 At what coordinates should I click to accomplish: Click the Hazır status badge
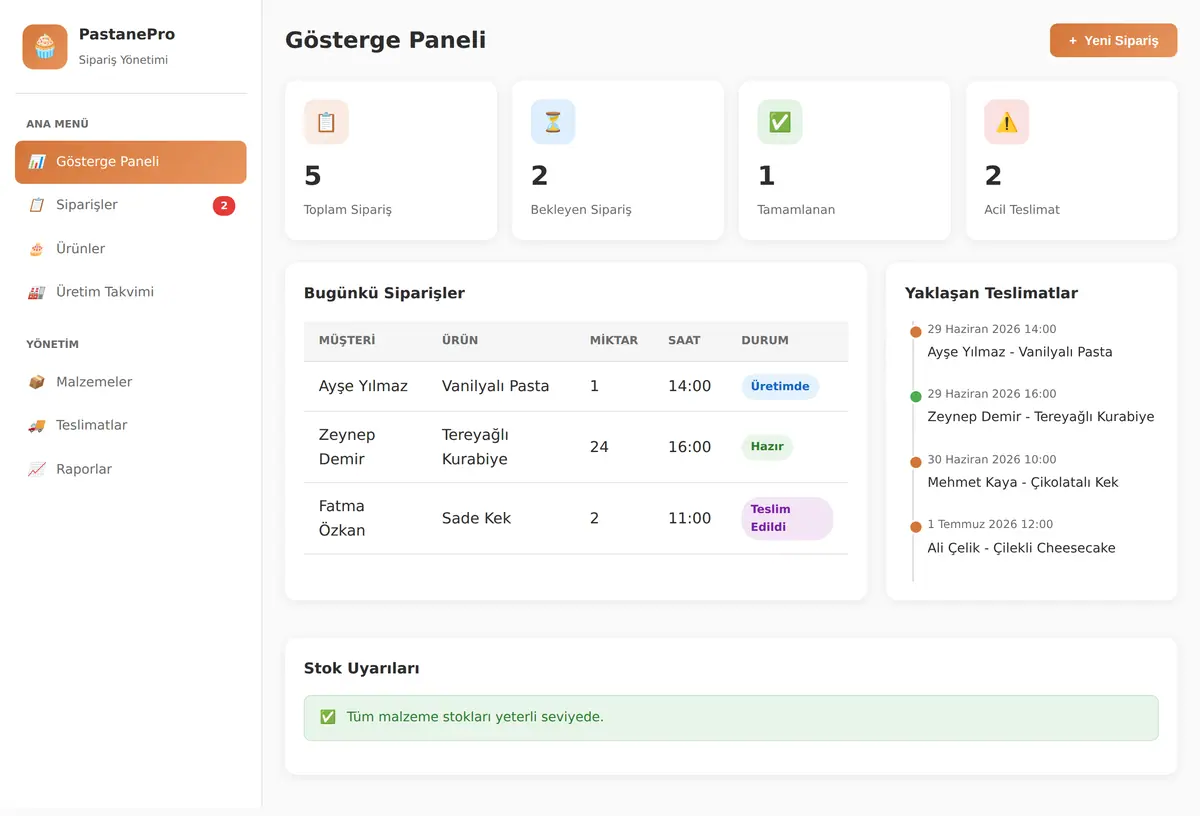[x=767, y=447]
